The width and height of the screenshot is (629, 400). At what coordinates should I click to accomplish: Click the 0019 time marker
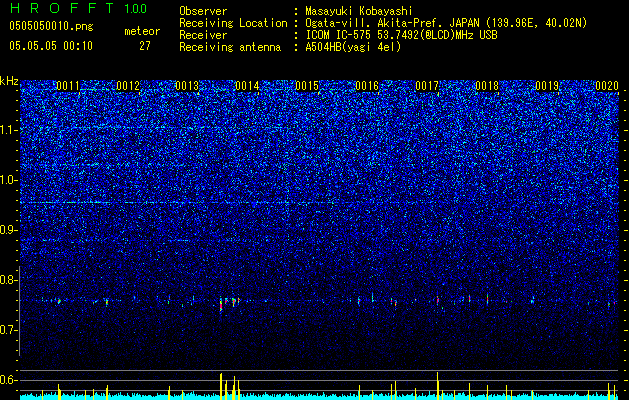point(547,86)
